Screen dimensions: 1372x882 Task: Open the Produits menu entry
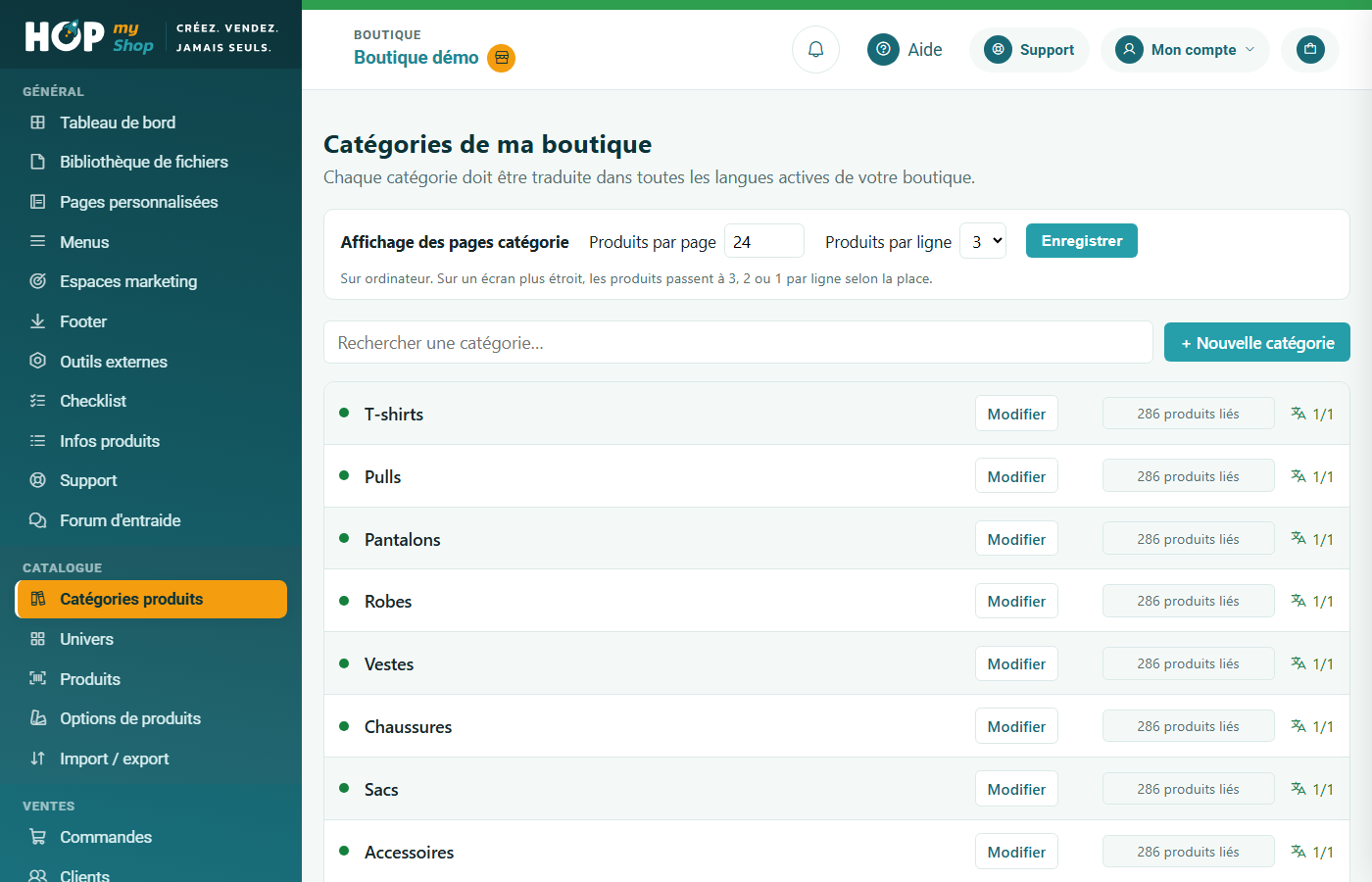(151, 679)
